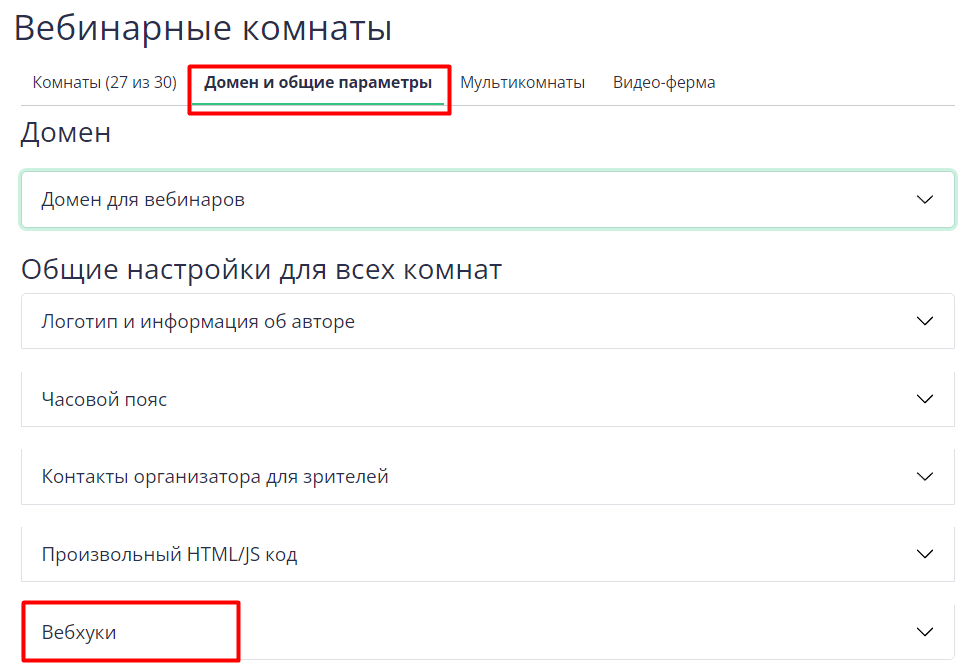Screen dimensions: 969x671
Task: Click Общие настройки для всех комнат heading
Action: 261,270
